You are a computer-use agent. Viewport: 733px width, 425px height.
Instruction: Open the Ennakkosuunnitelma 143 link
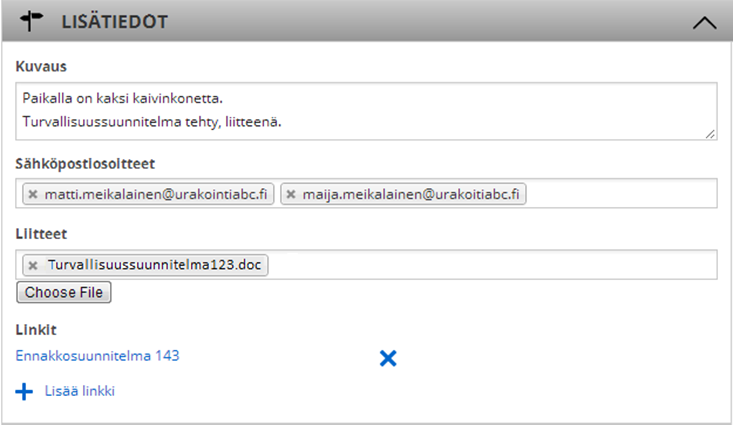click(97, 356)
